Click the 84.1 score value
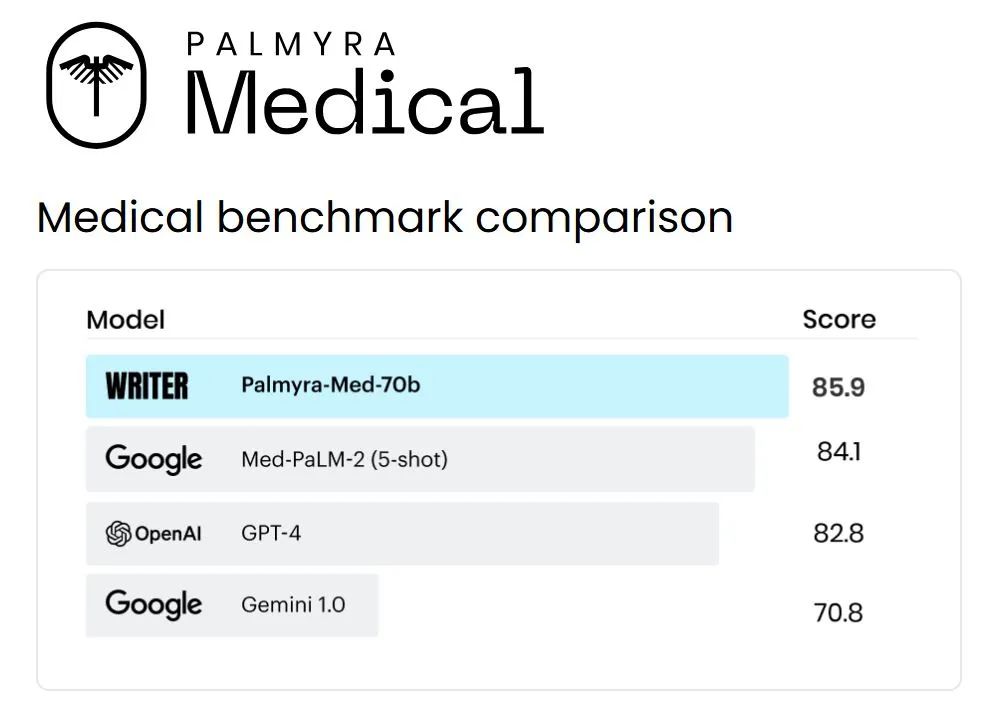998x716 pixels. click(x=838, y=452)
